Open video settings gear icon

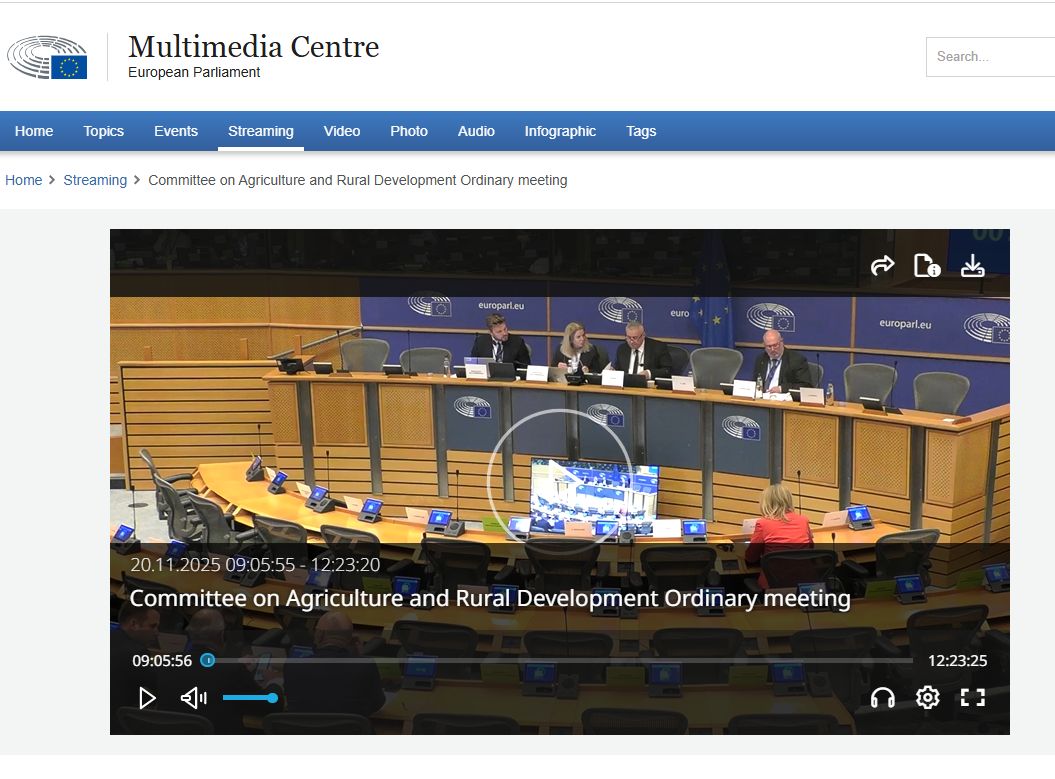tap(928, 698)
